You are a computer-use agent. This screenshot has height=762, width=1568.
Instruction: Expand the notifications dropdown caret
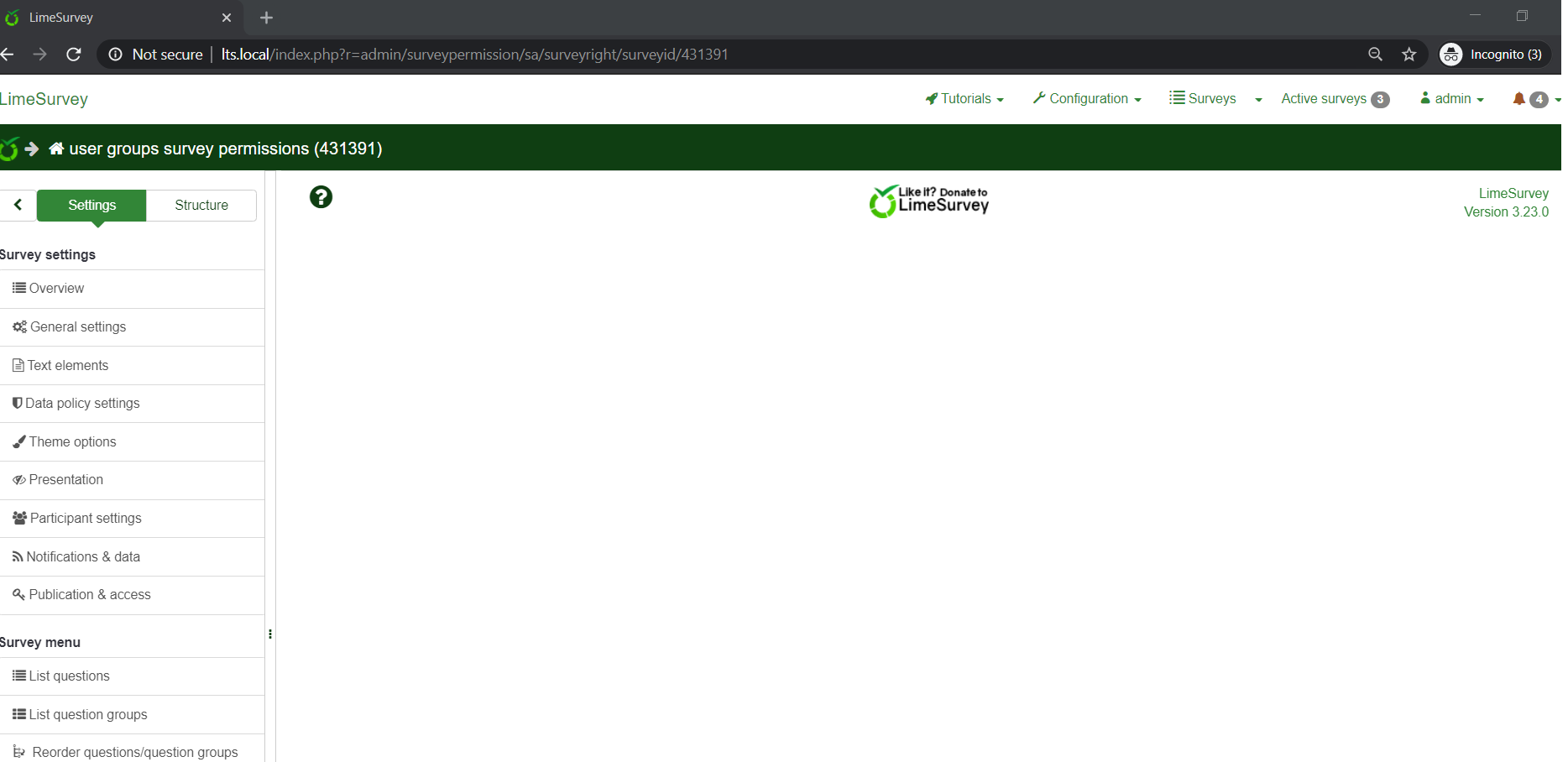[1557, 100]
